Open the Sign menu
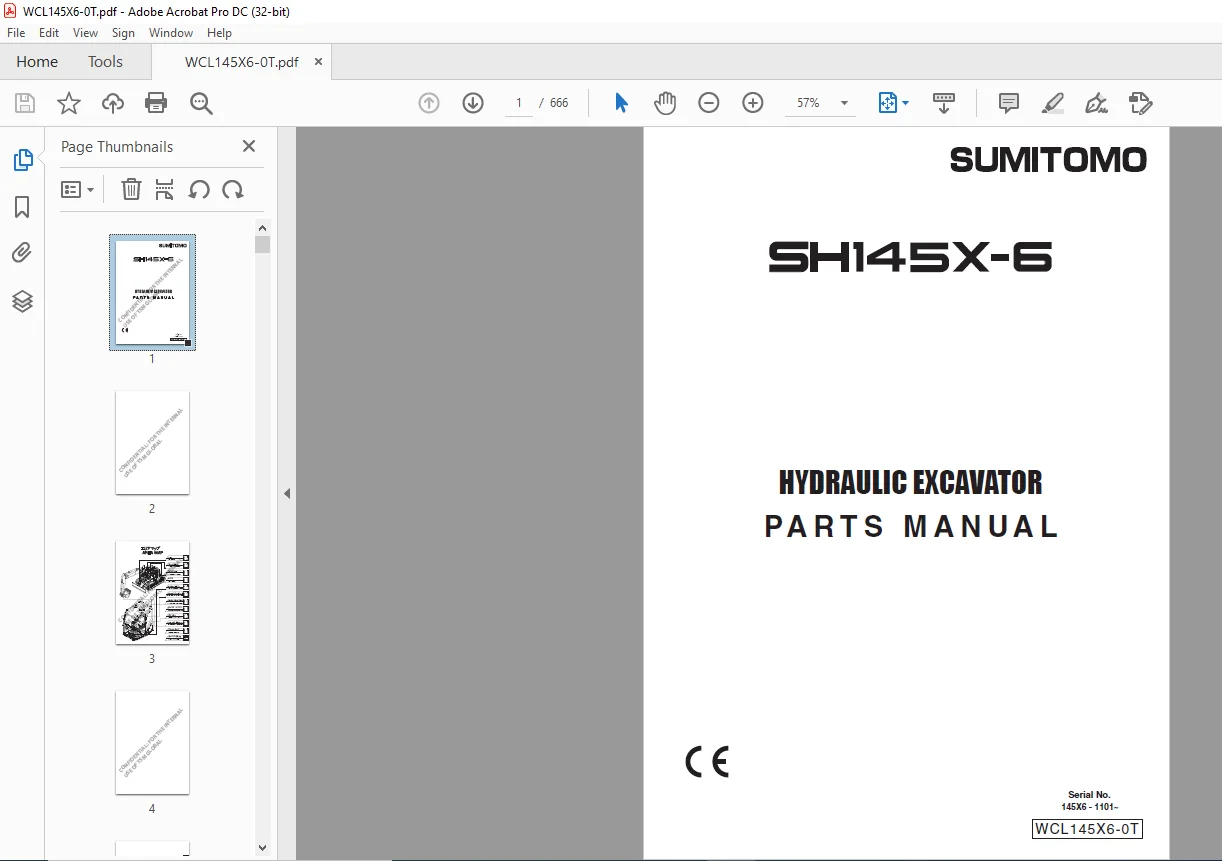 click(x=123, y=33)
